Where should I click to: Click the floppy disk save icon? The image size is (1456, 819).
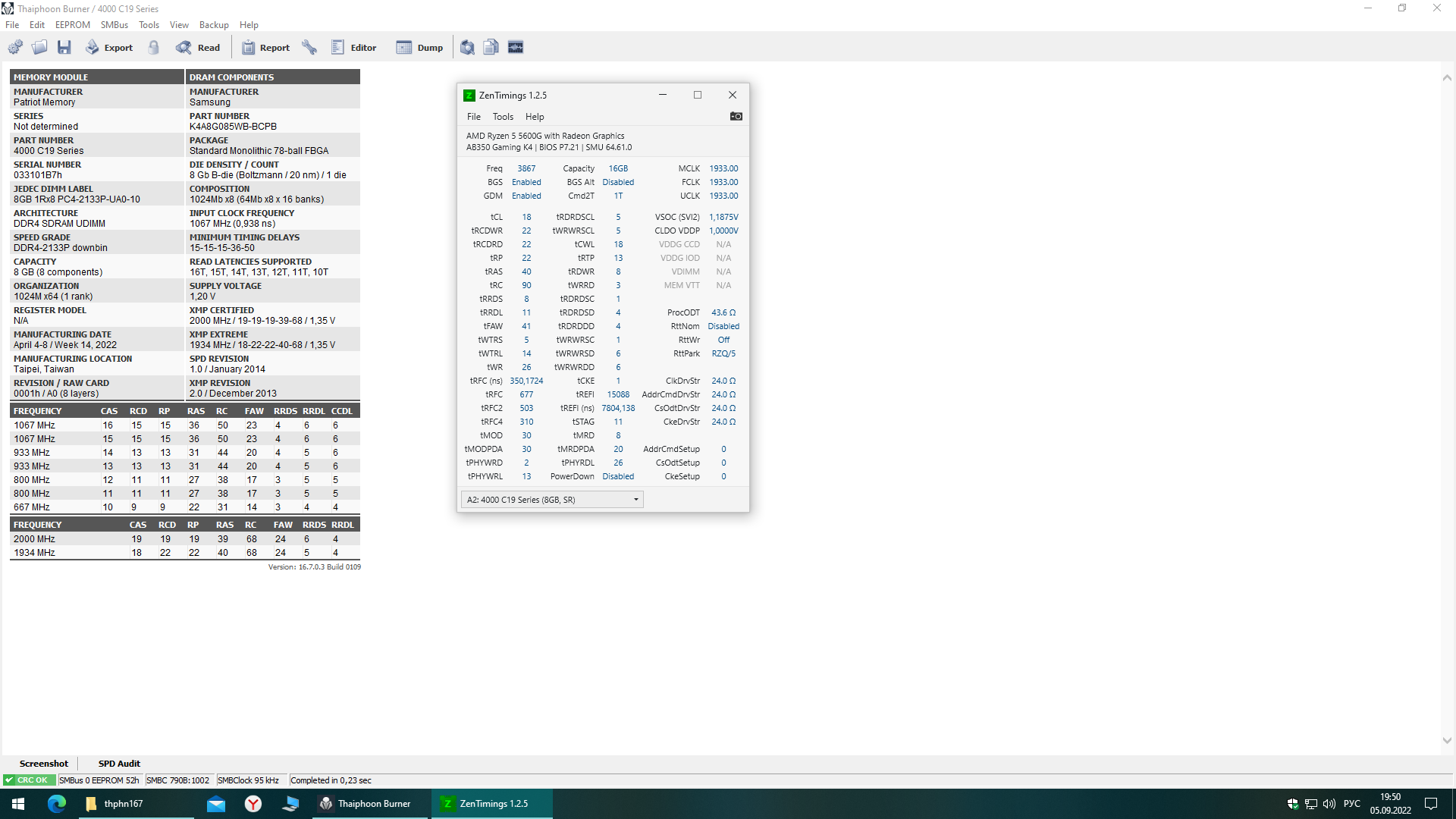[64, 47]
